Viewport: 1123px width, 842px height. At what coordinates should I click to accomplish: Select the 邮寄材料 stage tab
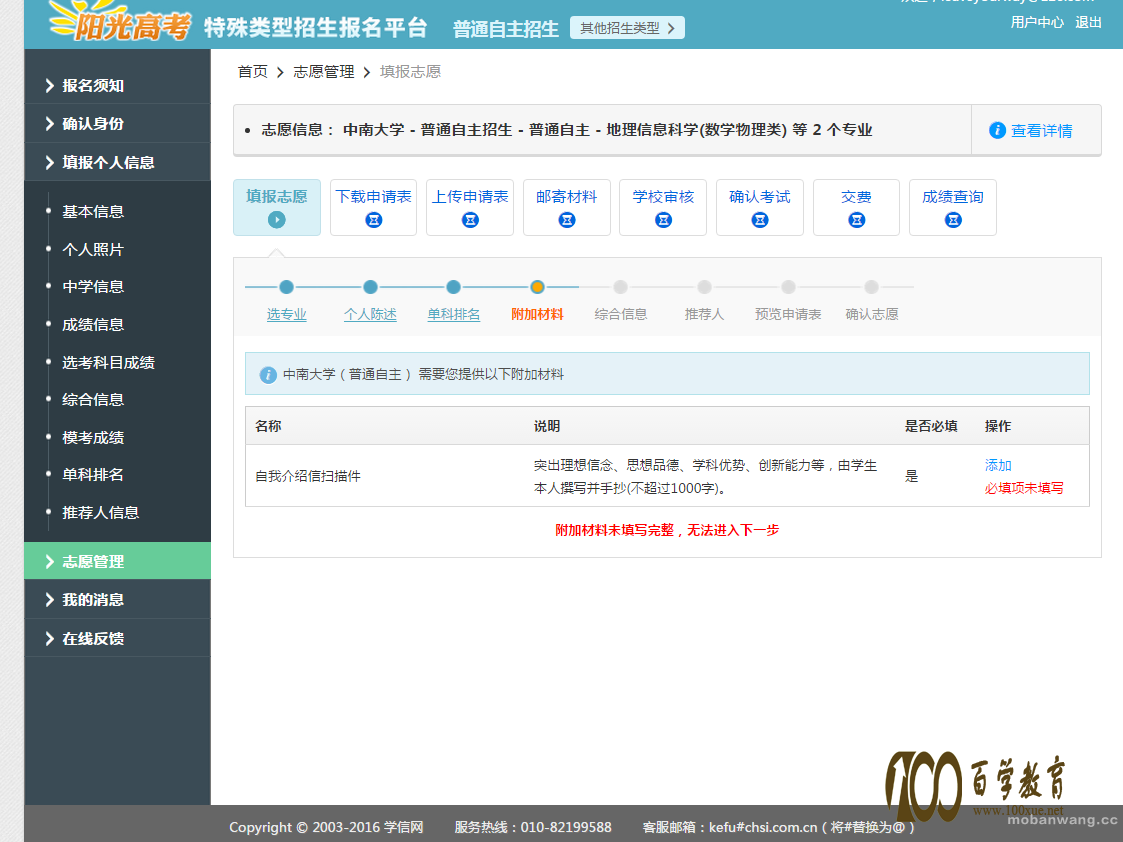pyautogui.click(x=567, y=207)
